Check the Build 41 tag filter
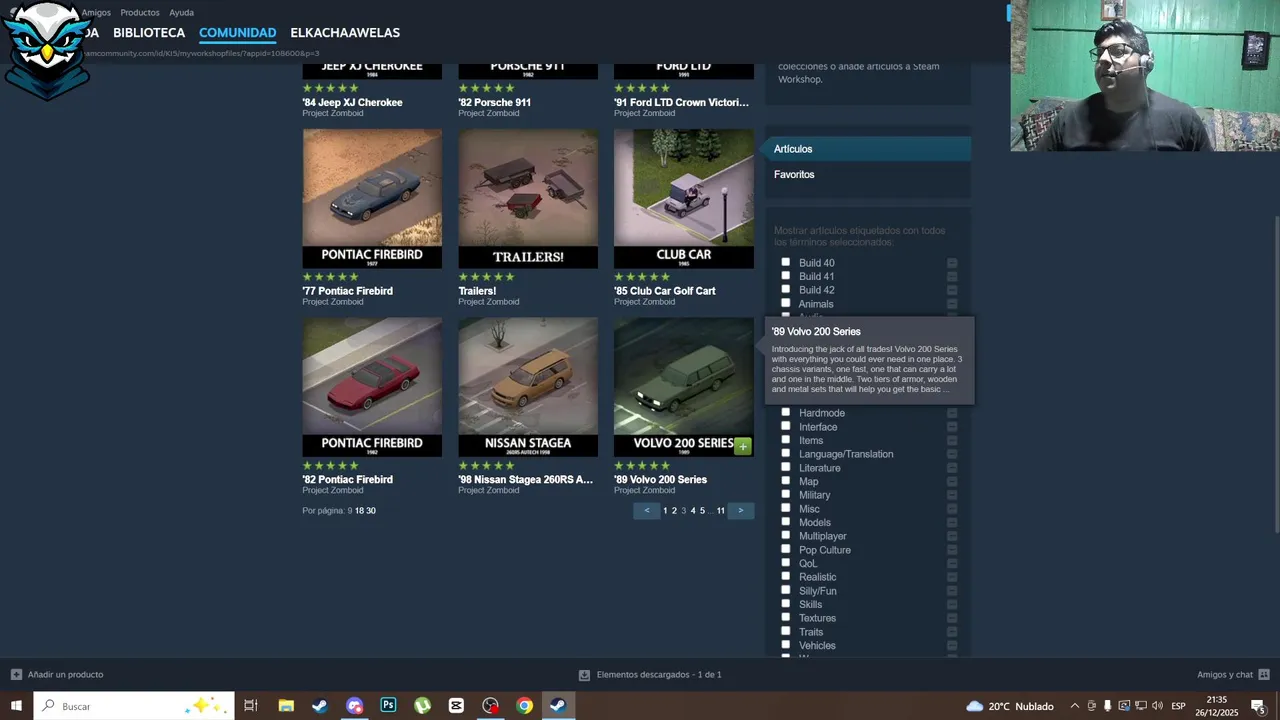1280x720 pixels. point(785,276)
